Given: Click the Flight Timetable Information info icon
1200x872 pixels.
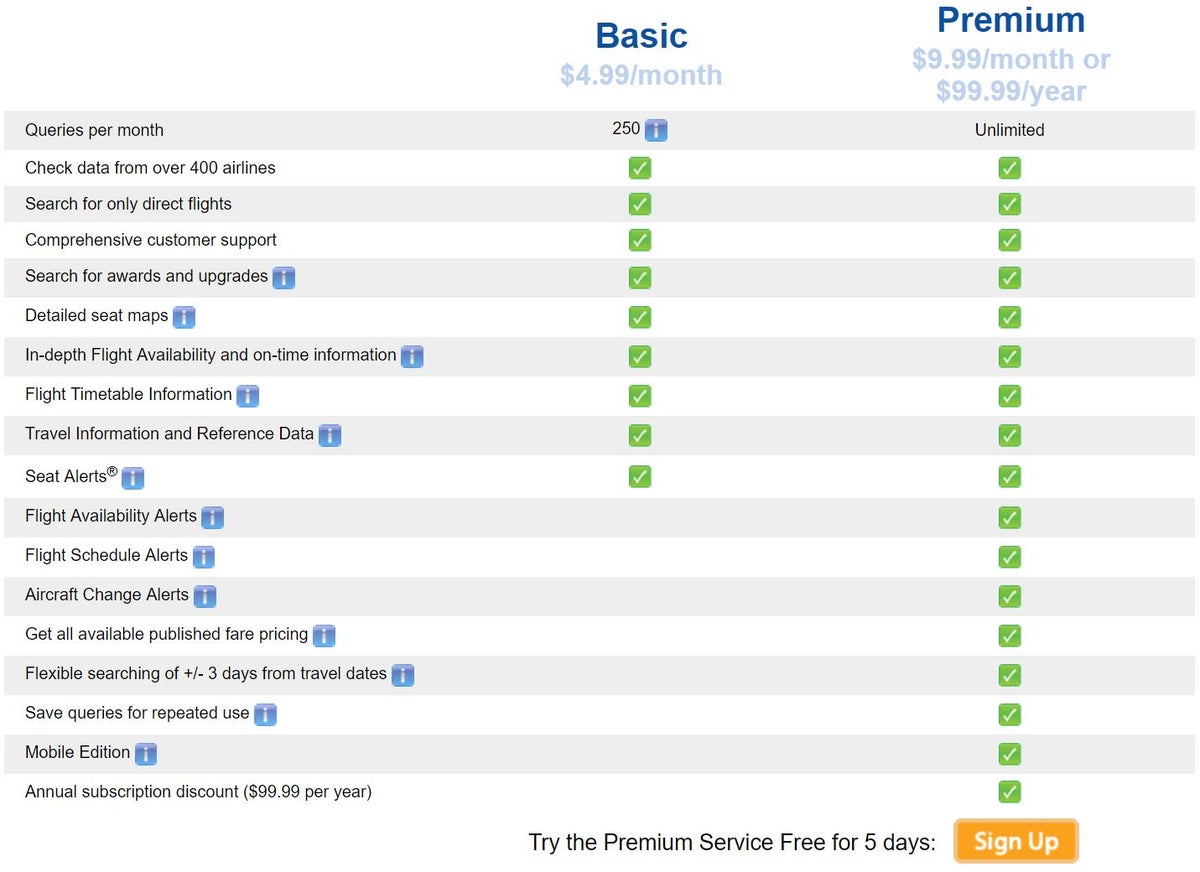Looking at the screenshot, I should click(x=247, y=395).
